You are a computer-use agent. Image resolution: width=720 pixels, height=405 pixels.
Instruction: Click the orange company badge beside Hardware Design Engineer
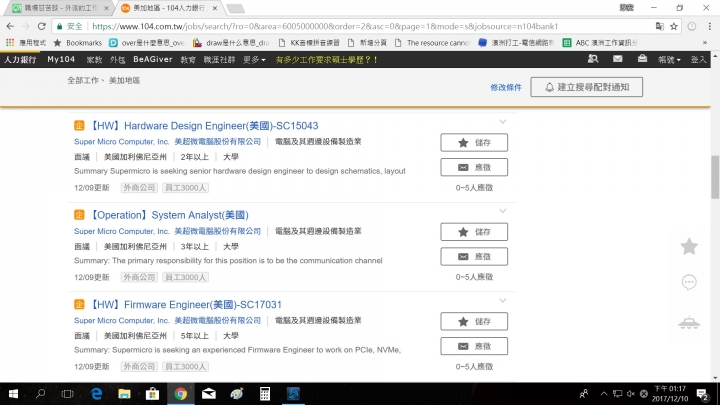point(79,125)
